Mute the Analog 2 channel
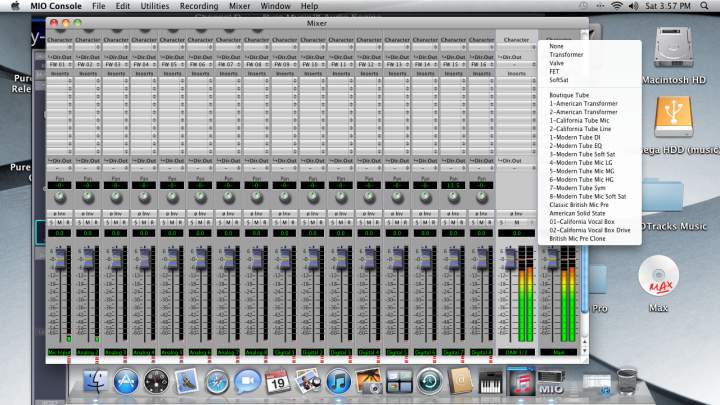This screenshot has width=720, height=405. [x=88, y=222]
